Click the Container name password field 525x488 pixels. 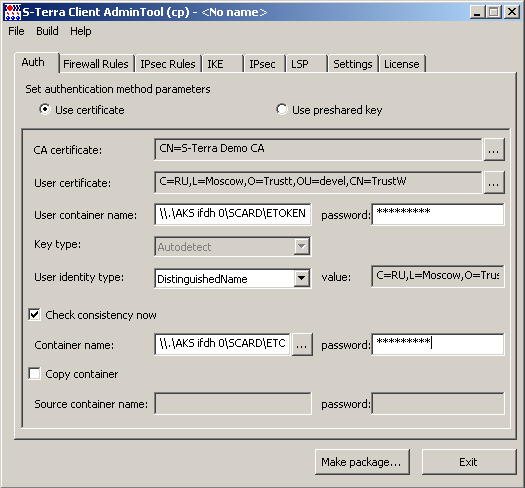point(438,344)
